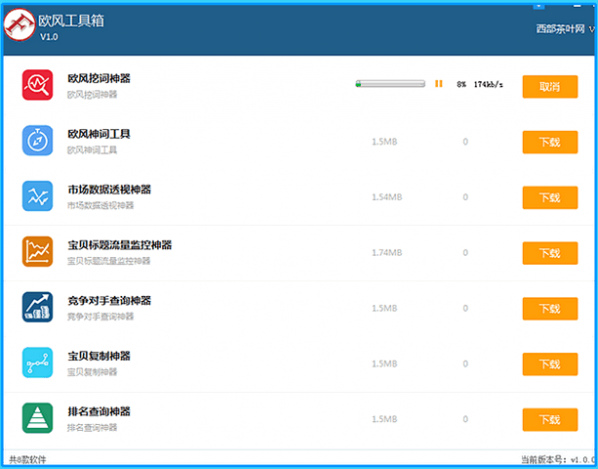This screenshot has width=598, height=469.
Task: Select the 竞争对手查询神器 dark blue arrow icon
Action: (x=37, y=307)
